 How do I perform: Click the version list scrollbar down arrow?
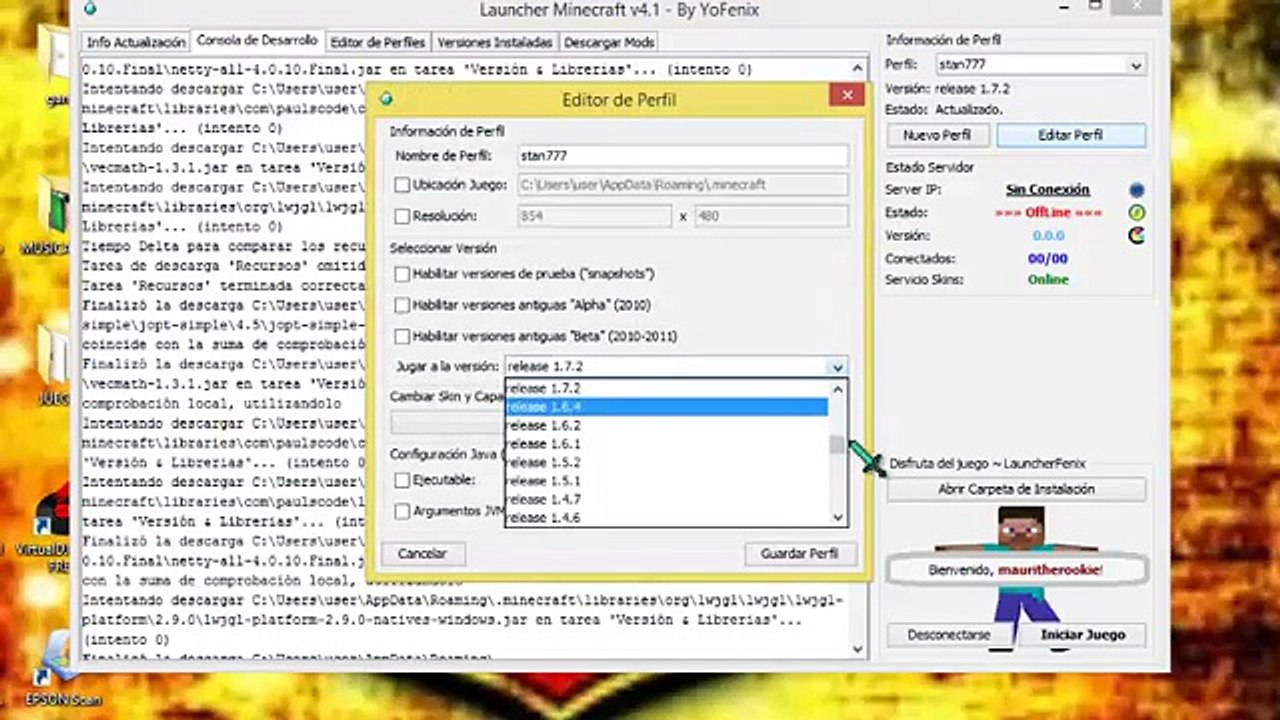click(x=838, y=517)
